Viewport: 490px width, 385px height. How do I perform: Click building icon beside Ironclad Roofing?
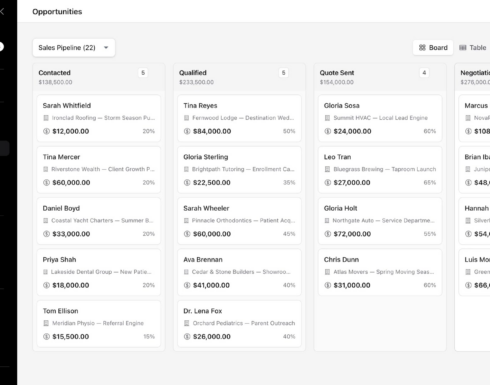46,118
